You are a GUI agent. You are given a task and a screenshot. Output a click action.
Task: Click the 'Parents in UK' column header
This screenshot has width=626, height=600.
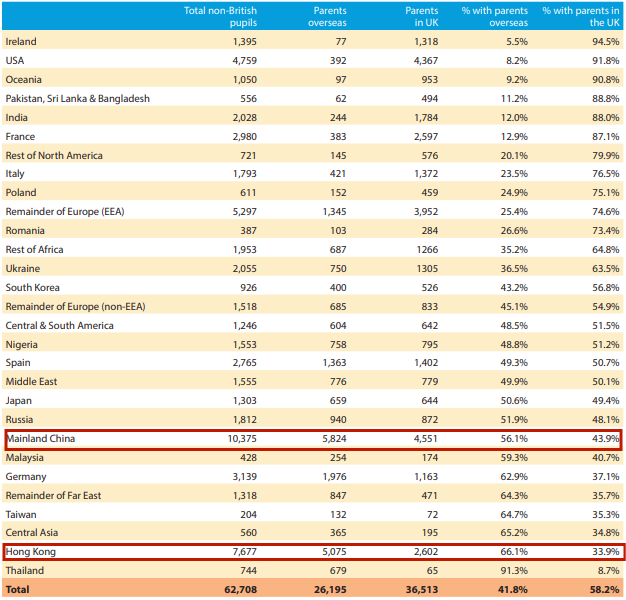click(x=422, y=16)
